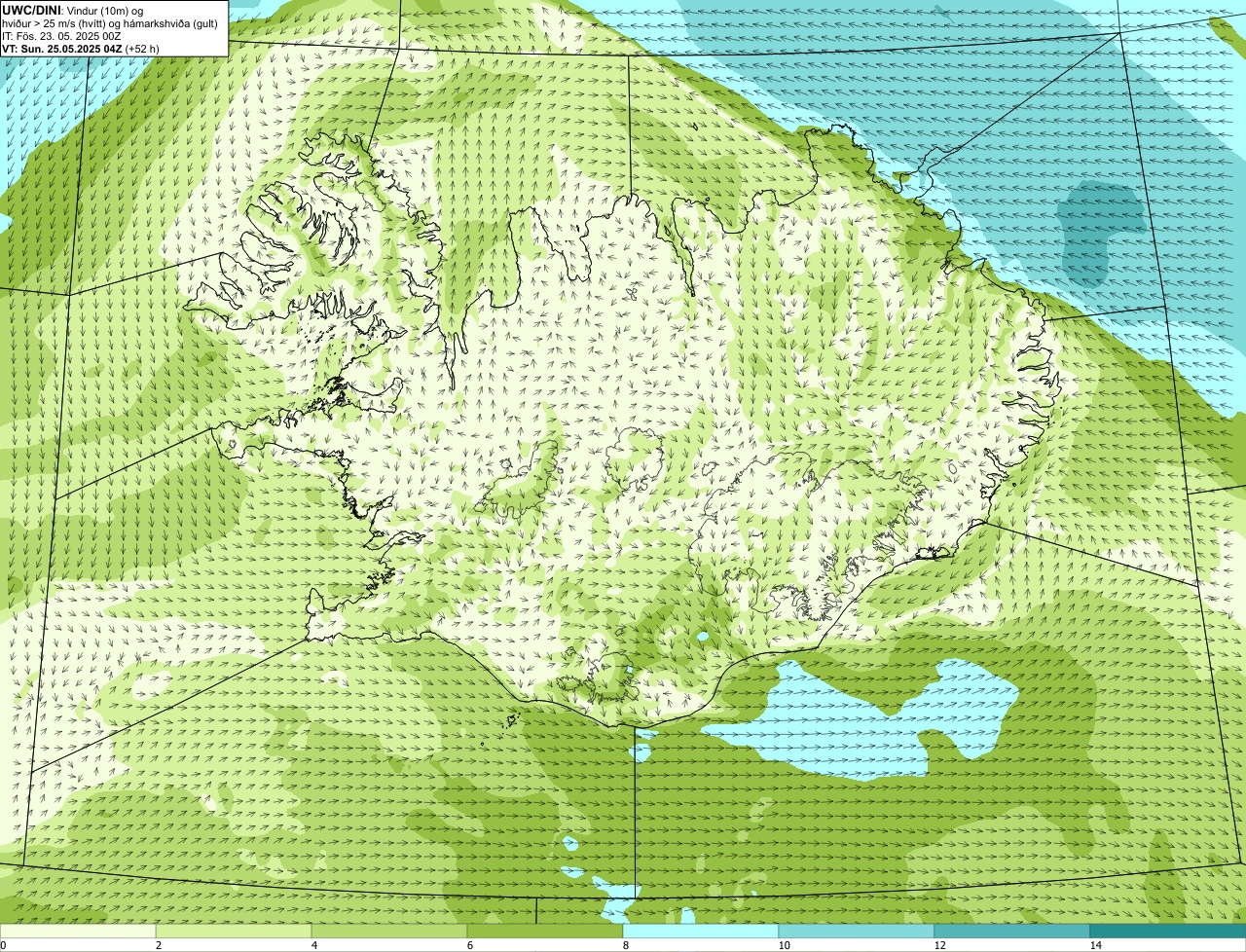Viewport: 1246px width, 952px height.
Task: Click the light green 2–4 legend swatch
Action: 234,932
